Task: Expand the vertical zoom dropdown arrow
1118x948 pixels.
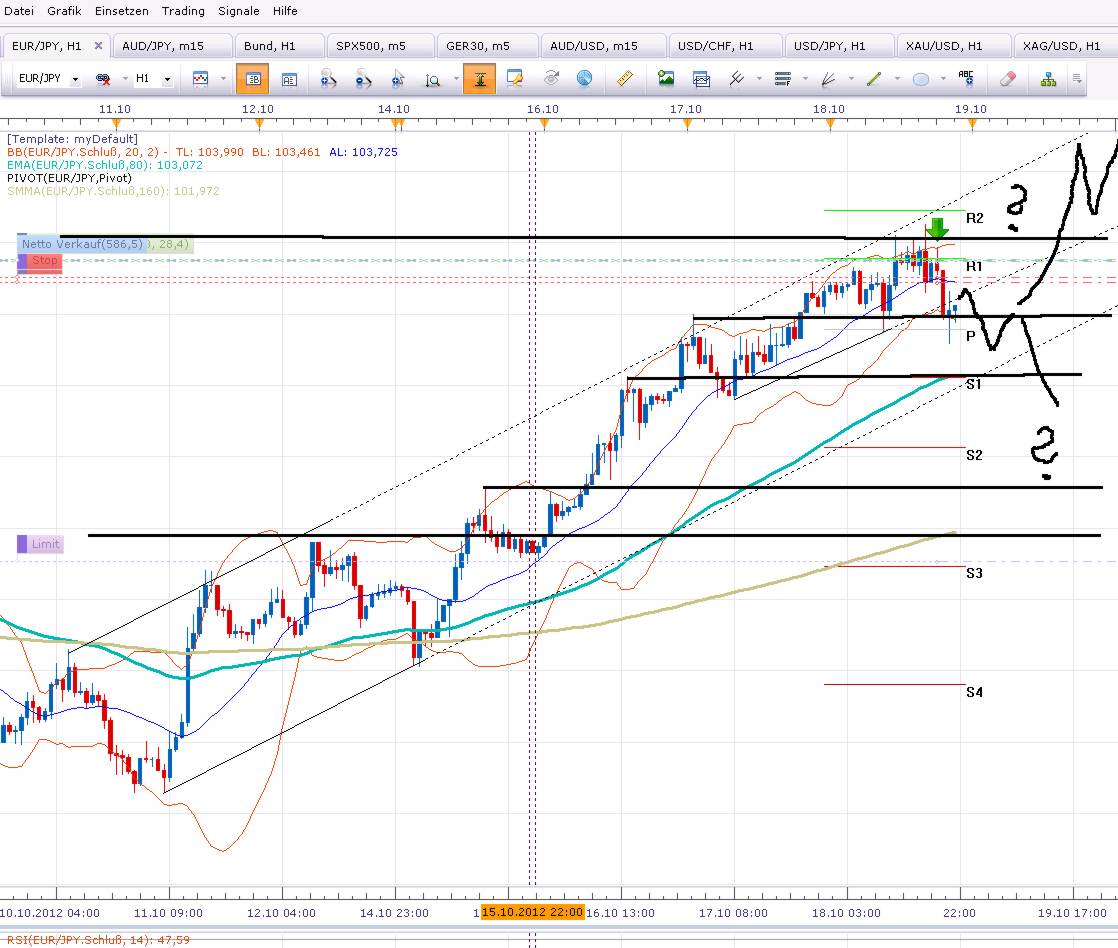Action: [456, 79]
